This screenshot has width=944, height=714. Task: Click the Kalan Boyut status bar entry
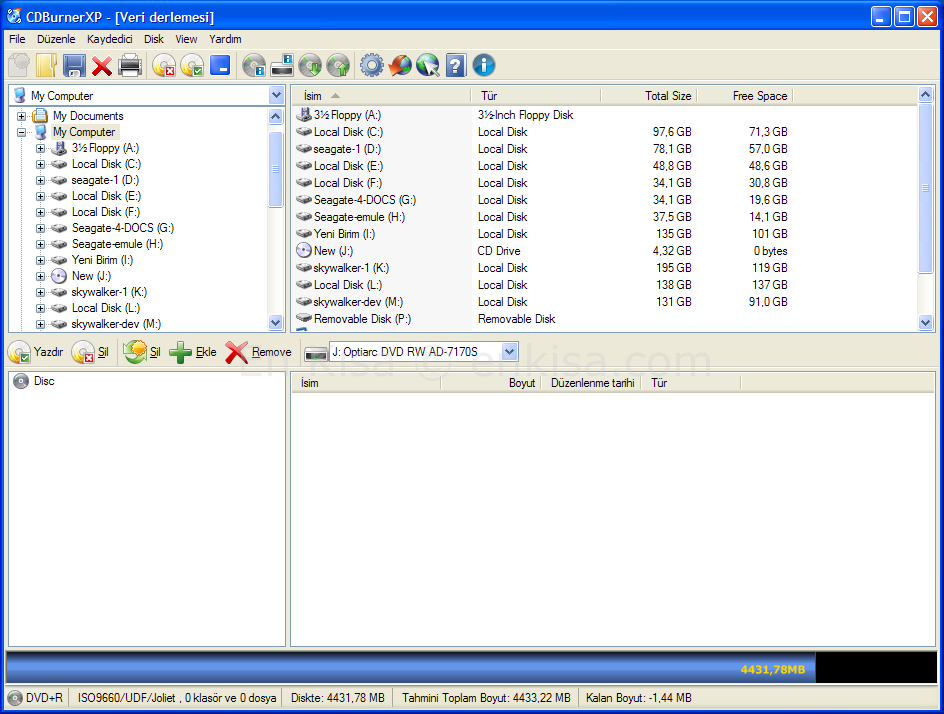click(x=638, y=698)
